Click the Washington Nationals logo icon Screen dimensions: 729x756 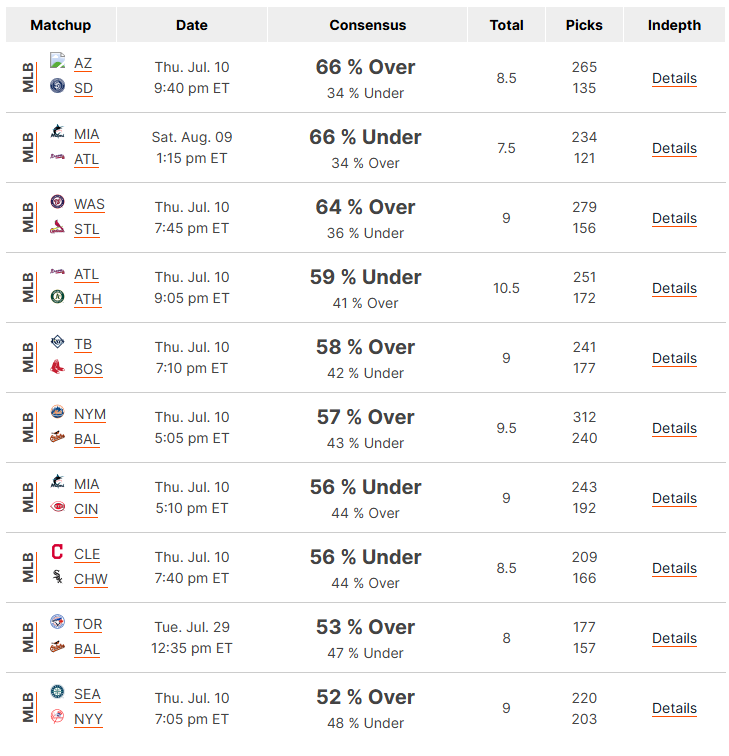[57, 202]
